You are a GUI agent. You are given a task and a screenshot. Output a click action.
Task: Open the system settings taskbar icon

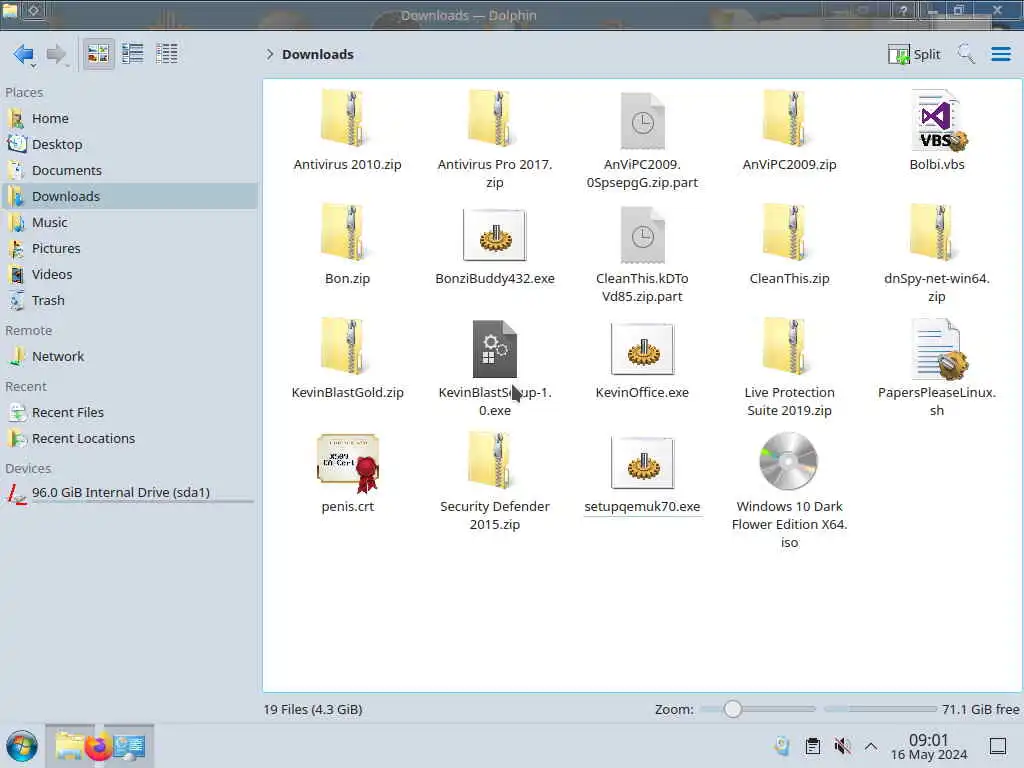click(129, 747)
